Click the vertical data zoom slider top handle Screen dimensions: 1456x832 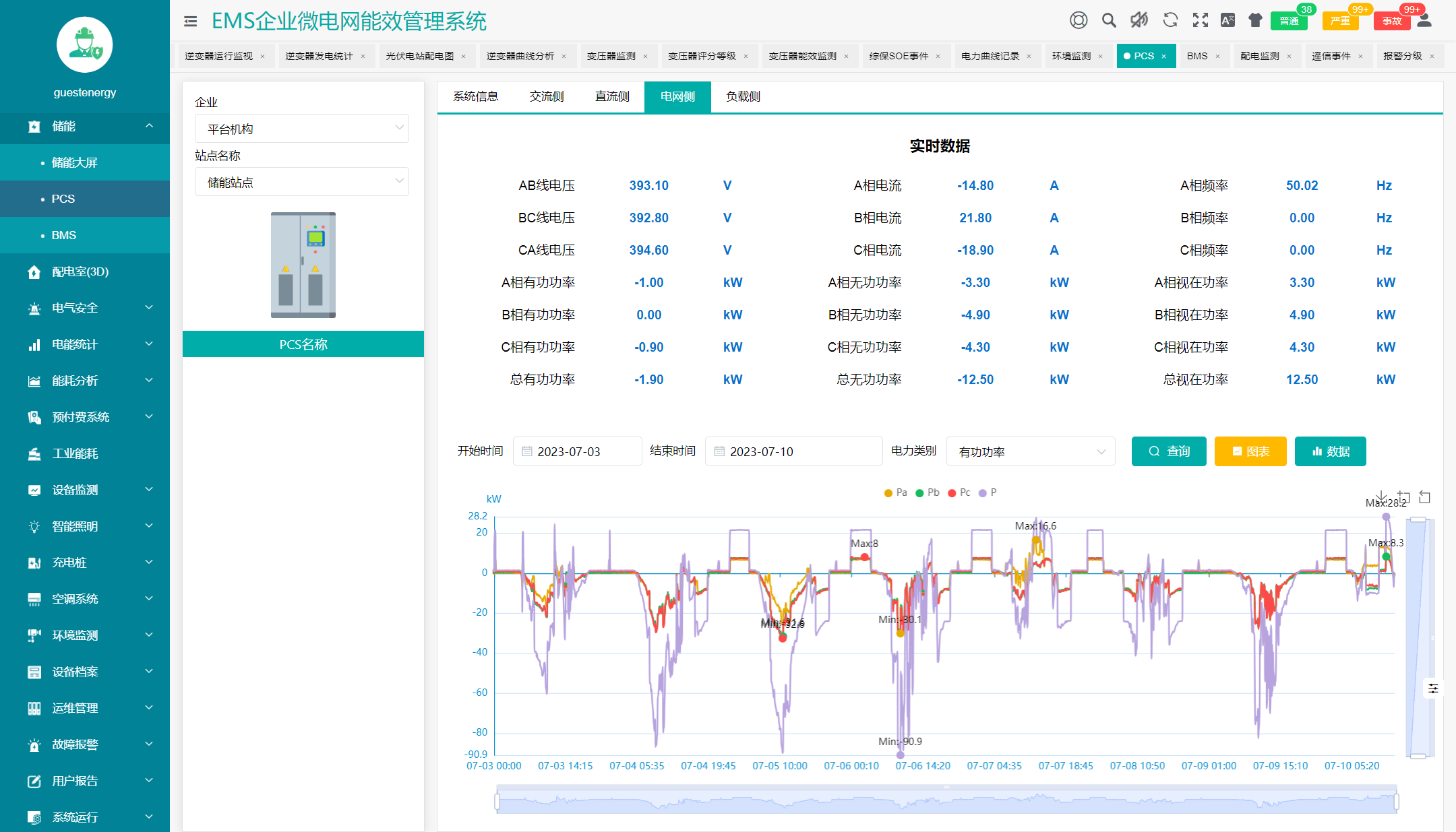(x=1418, y=519)
